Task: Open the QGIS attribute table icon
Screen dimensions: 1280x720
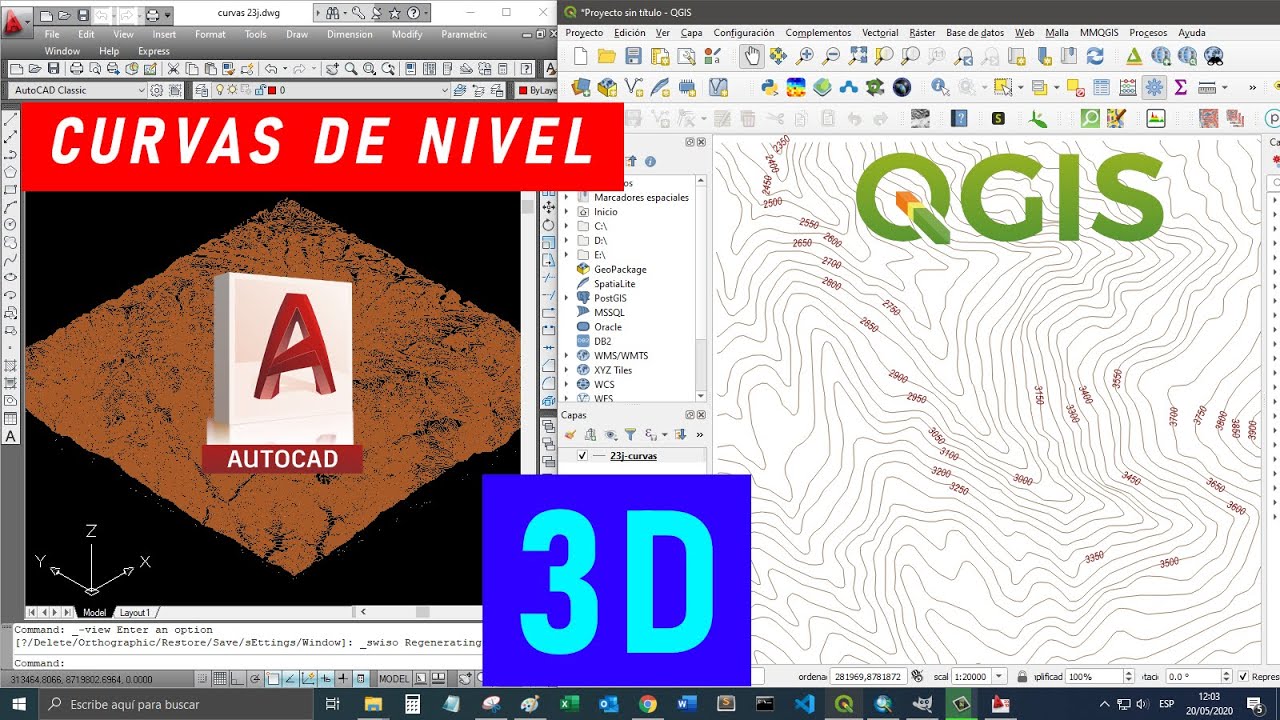Action: tap(1101, 87)
